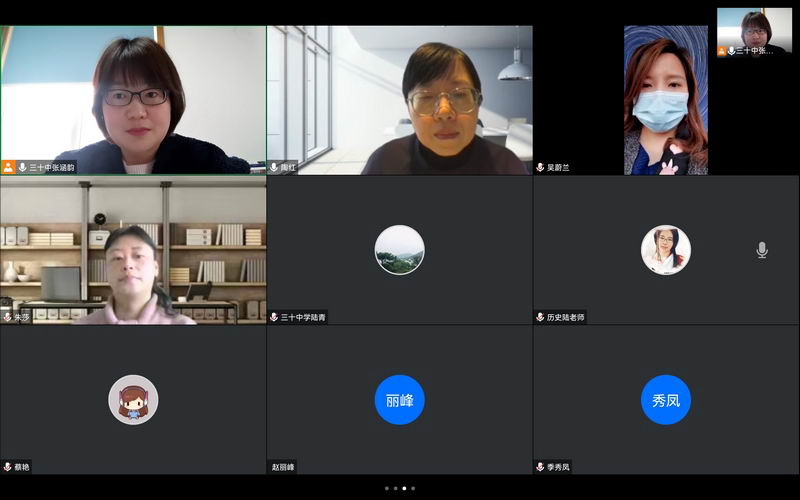The height and width of the screenshot is (500, 800).
Task: Select 朱莎's video tile with bookshelf background
Action: (133, 250)
